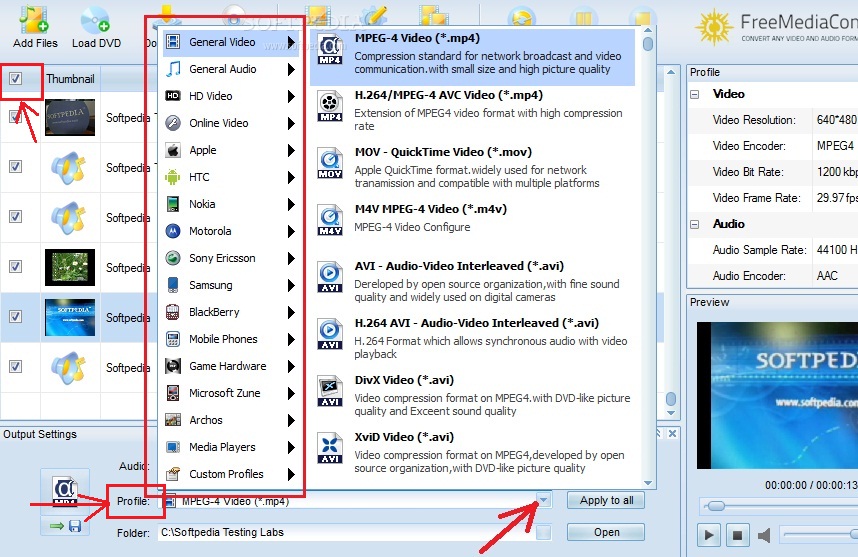Close the Output Settings panel
Image resolution: width=858 pixels, height=557 pixels.
673,433
